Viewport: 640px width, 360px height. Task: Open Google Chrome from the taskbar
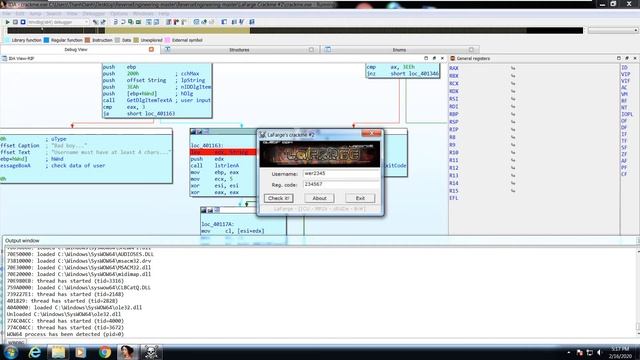(x=104, y=352)
